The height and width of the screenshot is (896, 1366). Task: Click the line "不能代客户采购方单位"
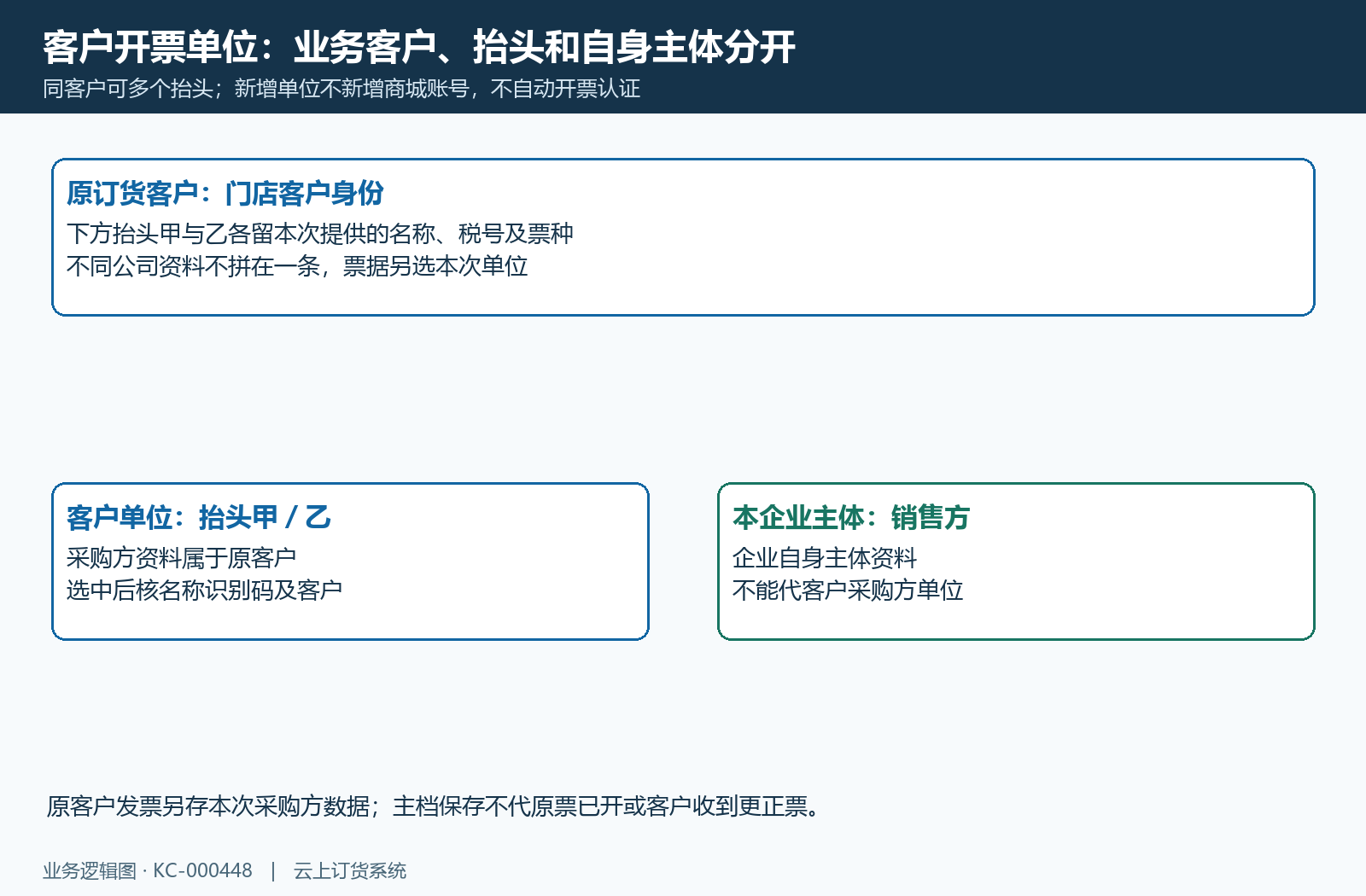[x=848, y=590]
